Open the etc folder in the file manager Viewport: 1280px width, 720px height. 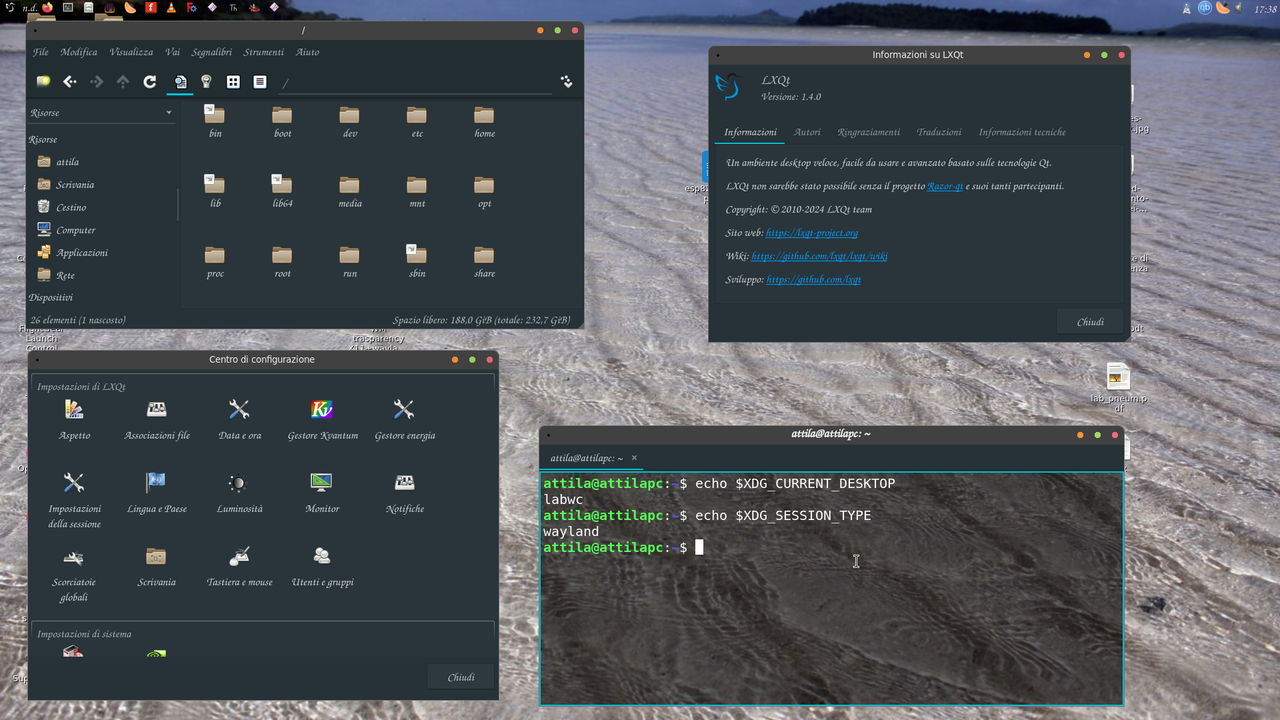[417, 122]
